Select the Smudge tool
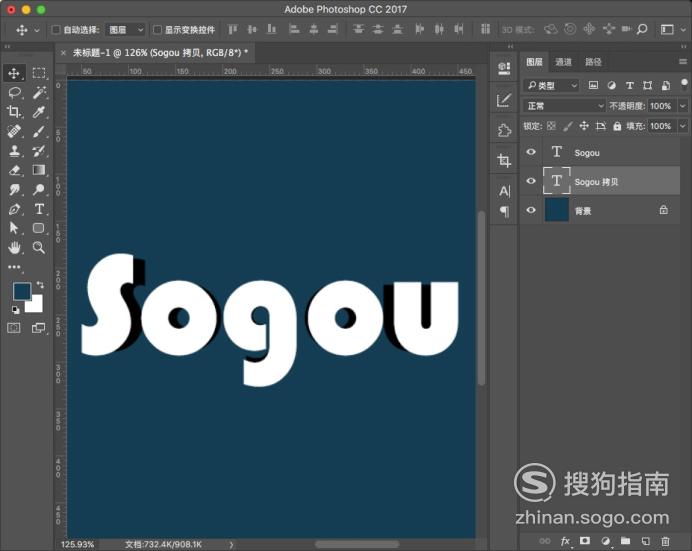This screenshot has width=692, height=551. (x=14, y=190)
